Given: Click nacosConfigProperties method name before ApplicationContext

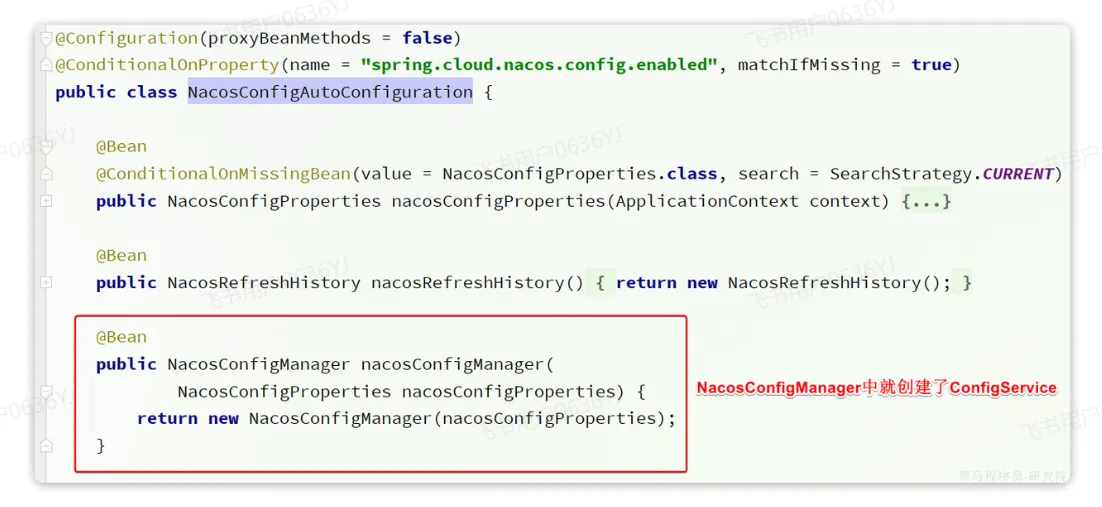Looking at the screenshot, I should pyautogui.click(x=498, y=202).
